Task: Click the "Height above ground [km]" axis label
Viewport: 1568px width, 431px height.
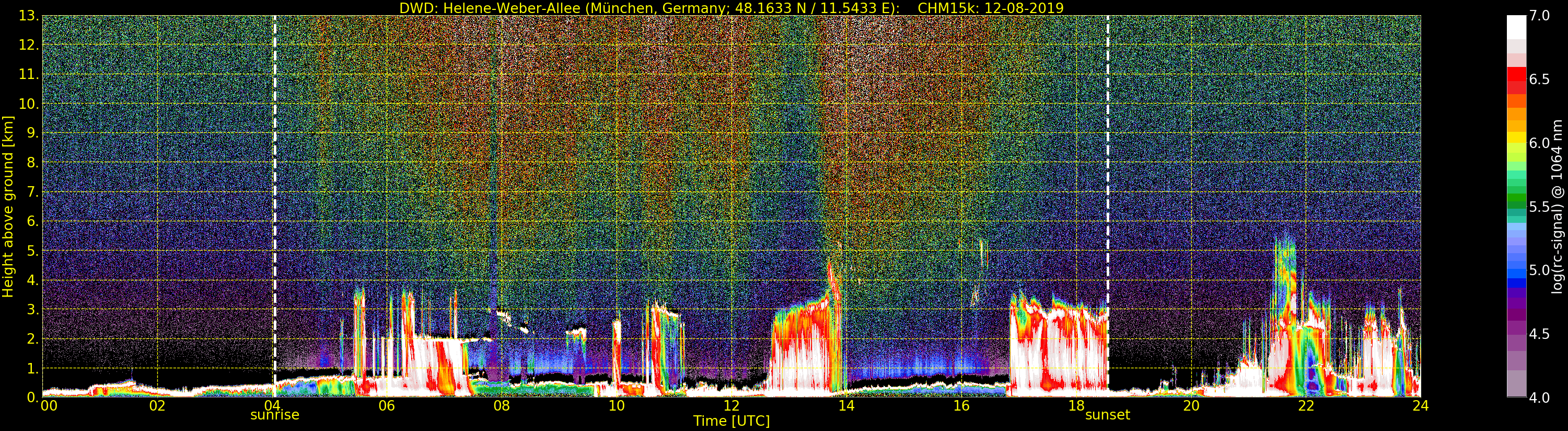Action: [x=8, y=206]
